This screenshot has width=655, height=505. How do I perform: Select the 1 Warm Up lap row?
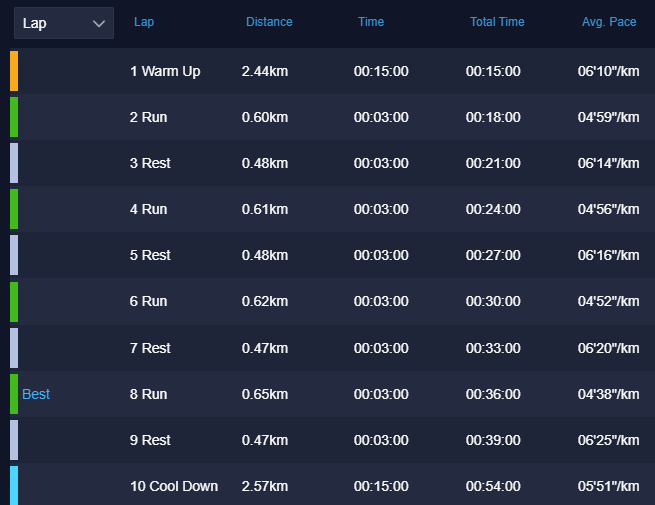pyautogui.click(x=333, y=71)
